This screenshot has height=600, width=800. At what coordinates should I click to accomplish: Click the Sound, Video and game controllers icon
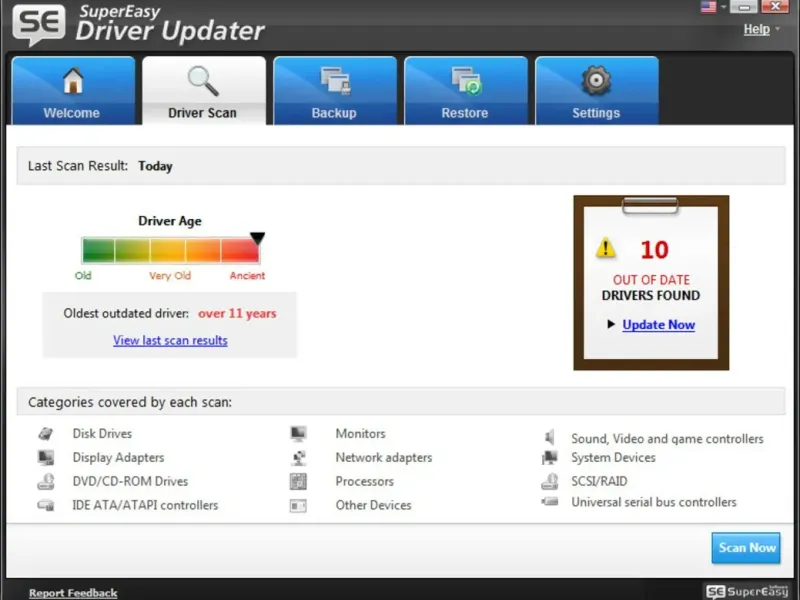549,437
